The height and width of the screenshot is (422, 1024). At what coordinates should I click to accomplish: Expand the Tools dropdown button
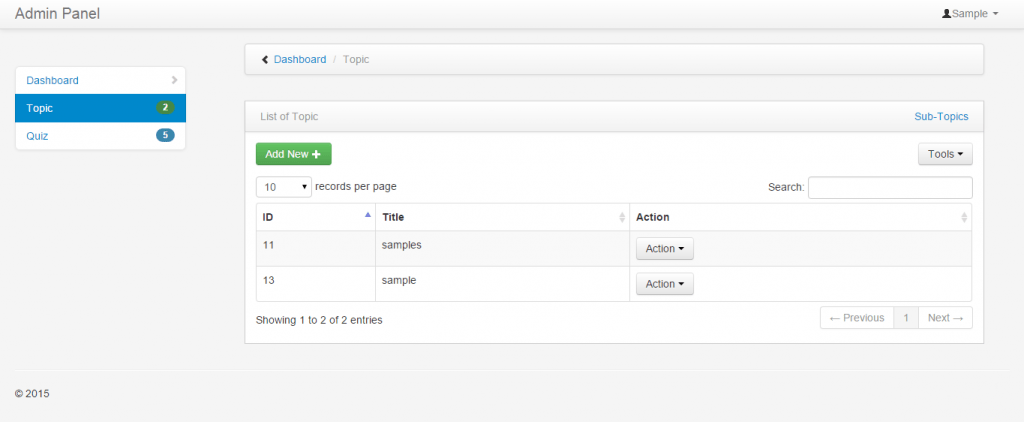pyautogui.click(x=945, y=154)
